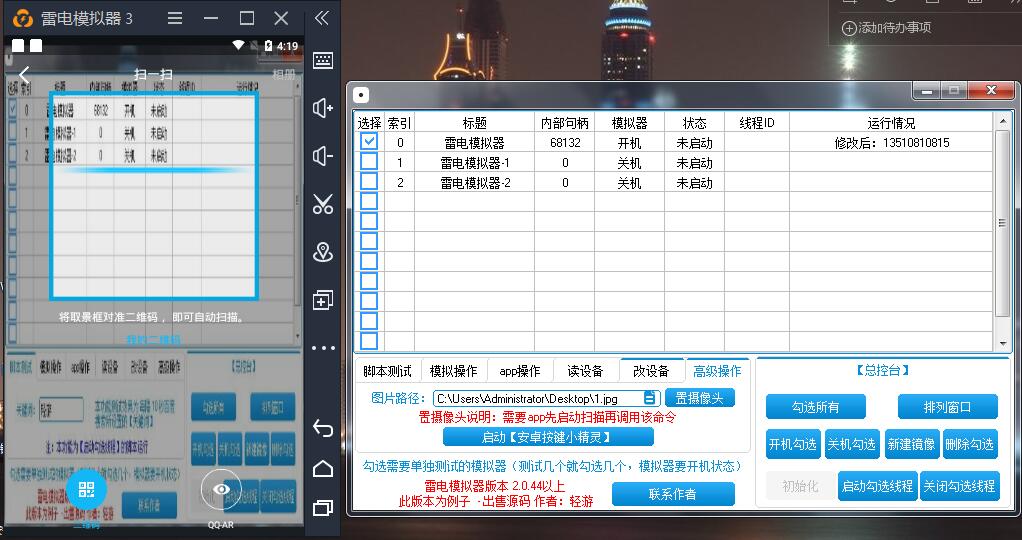Image resolution: width=1022 pixels, height=540 pixels.
Task: Tap the Android recent apps icon
Action: tap(323, 507)
